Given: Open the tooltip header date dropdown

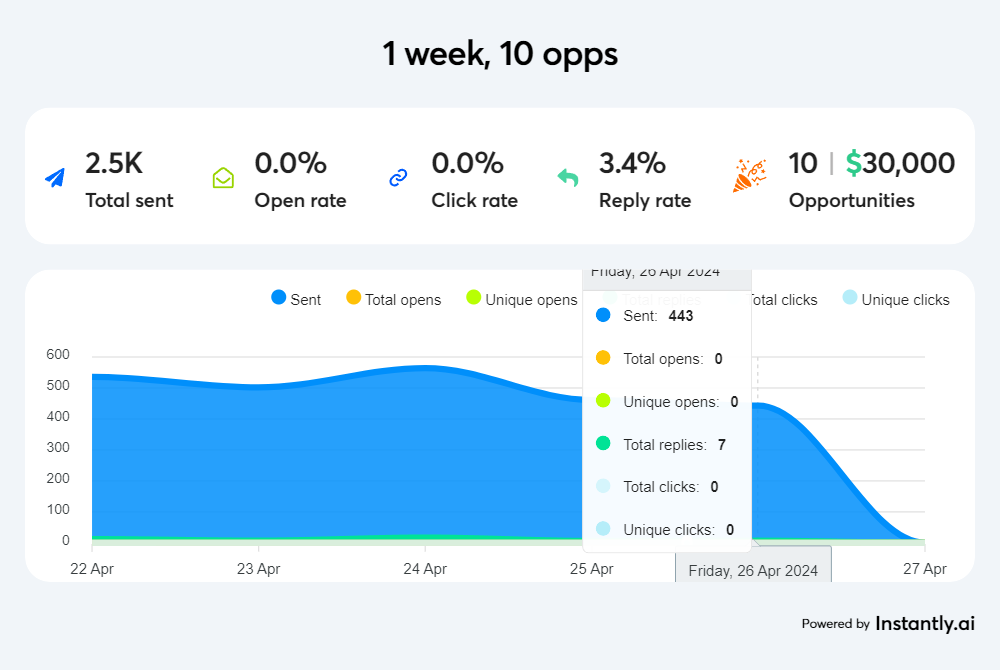Looking at the screenshot, I should point(666,271).
